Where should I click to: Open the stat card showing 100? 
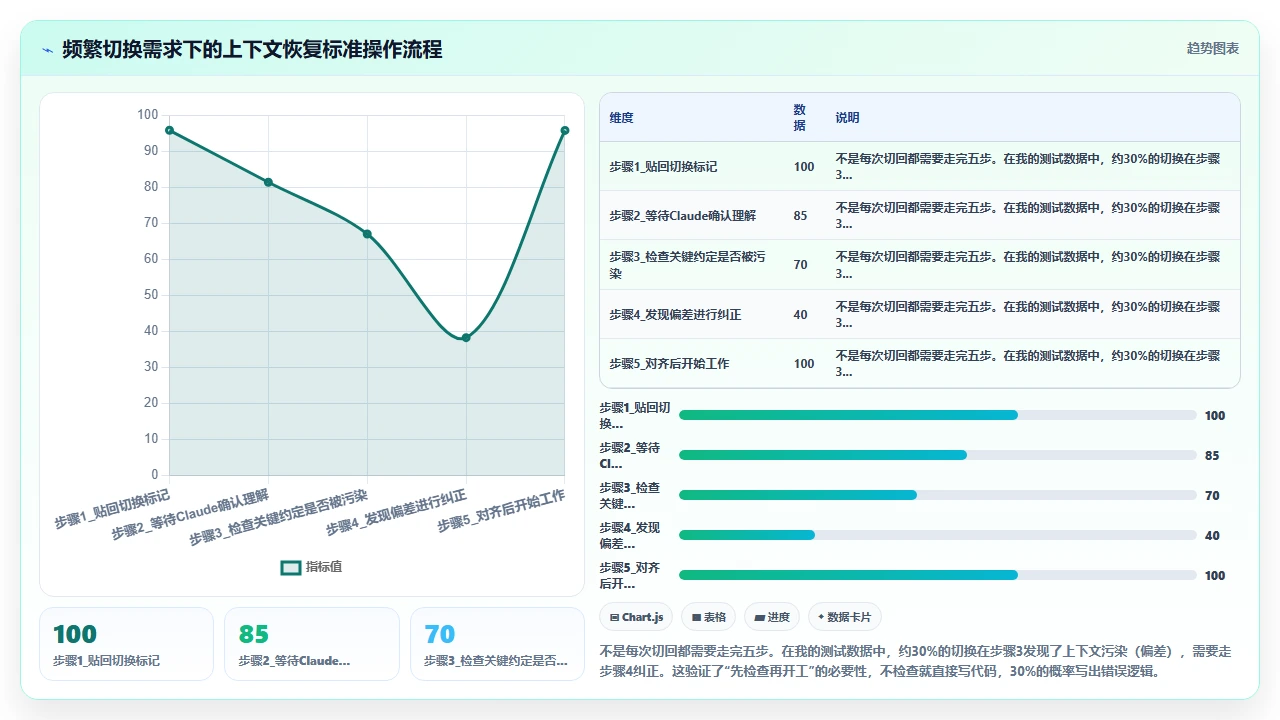point(126,644)
